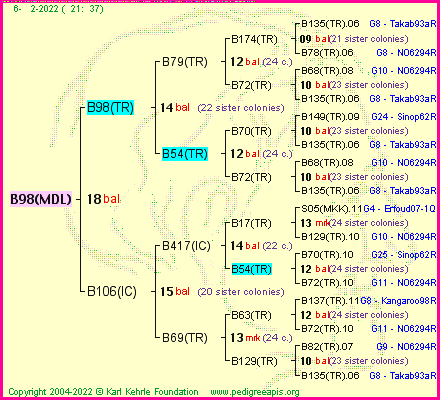Click the Karl Kehrle Foundation copyright notice

[x=103, y=392]
